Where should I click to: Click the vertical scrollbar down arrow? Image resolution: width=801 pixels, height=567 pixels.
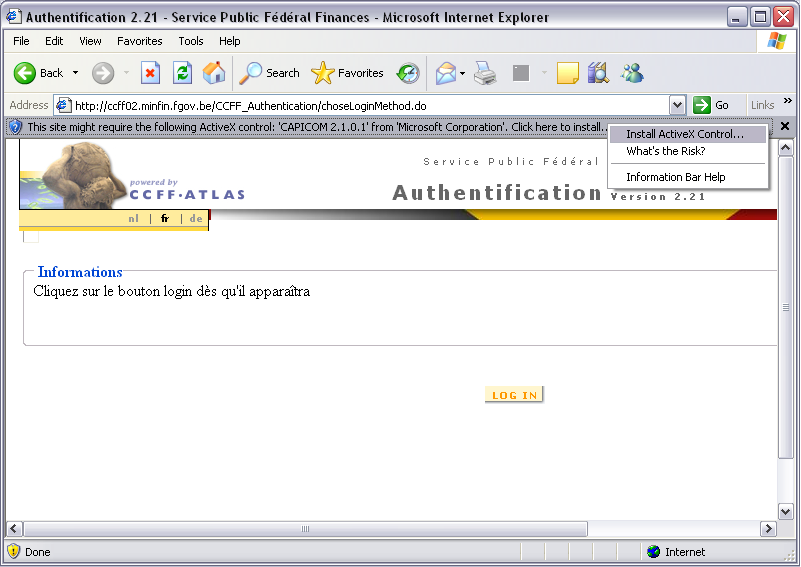point(785,511)
